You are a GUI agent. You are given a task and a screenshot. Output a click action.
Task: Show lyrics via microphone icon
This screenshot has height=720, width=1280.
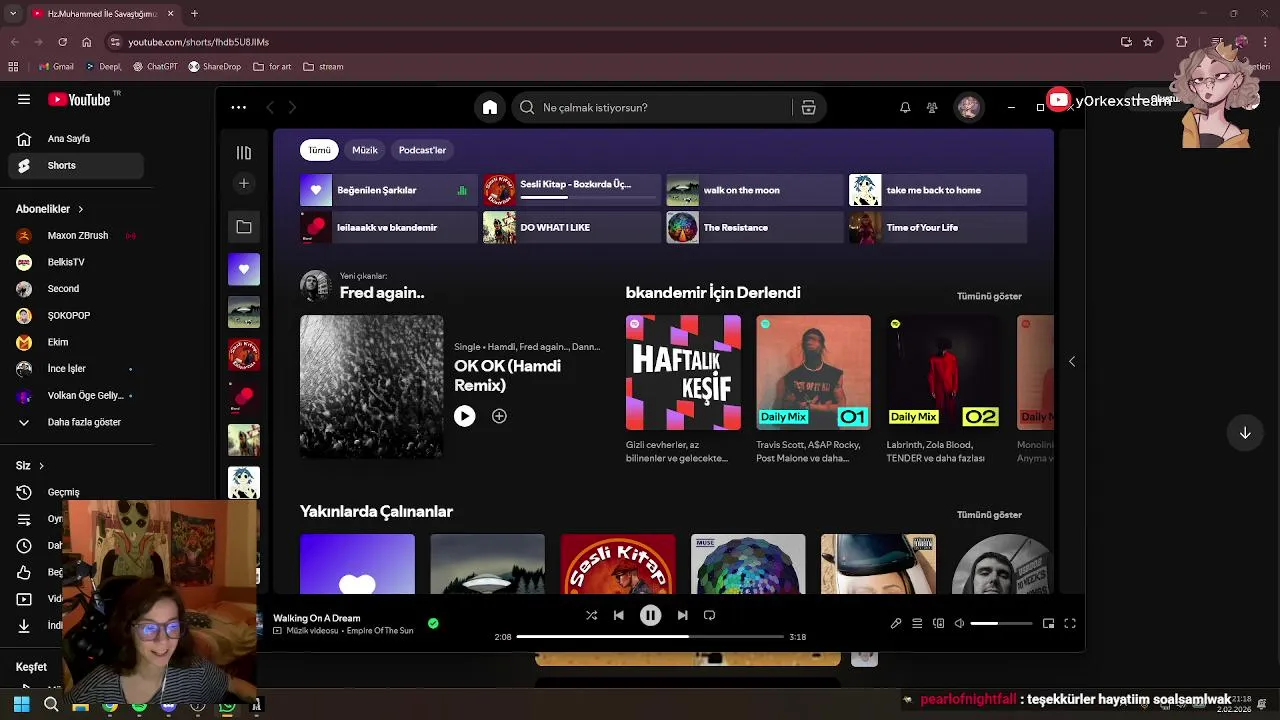click(896, 624)
